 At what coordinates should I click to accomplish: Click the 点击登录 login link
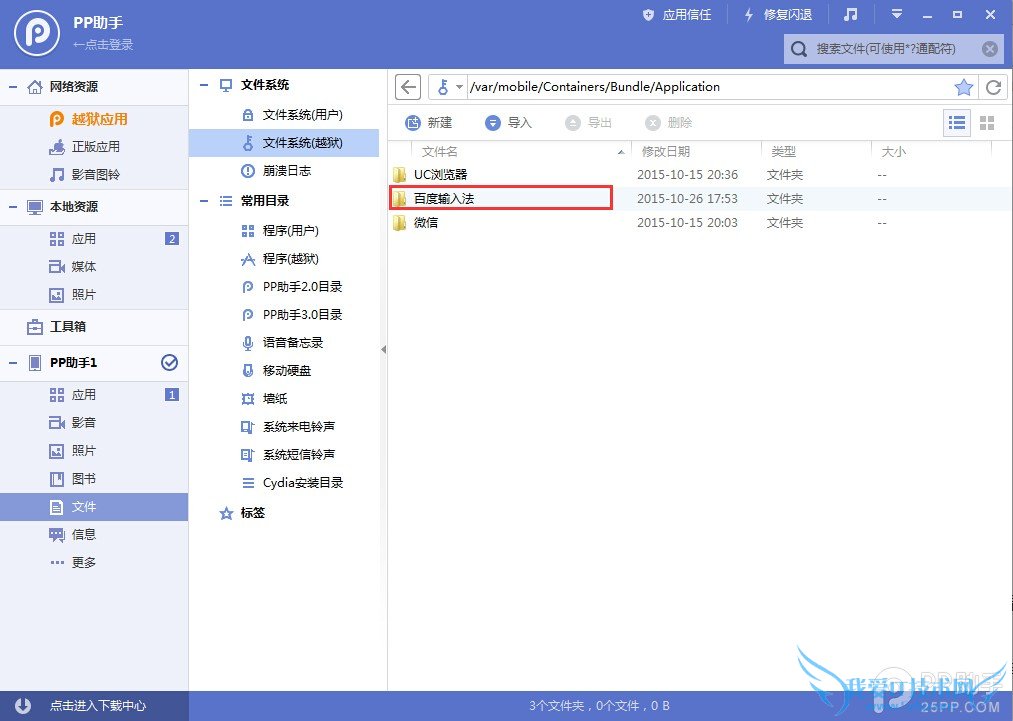[x=103, y=45]
